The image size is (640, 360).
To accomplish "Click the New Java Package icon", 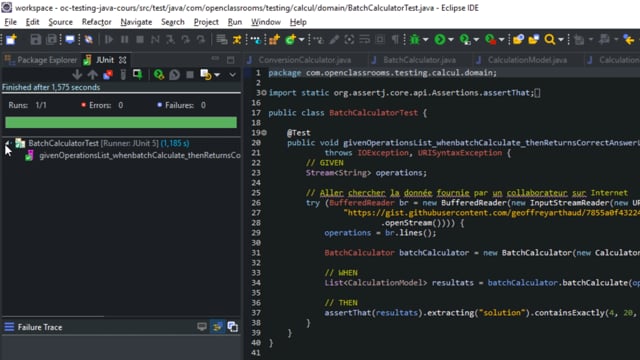I will click(x=274, y=40).
